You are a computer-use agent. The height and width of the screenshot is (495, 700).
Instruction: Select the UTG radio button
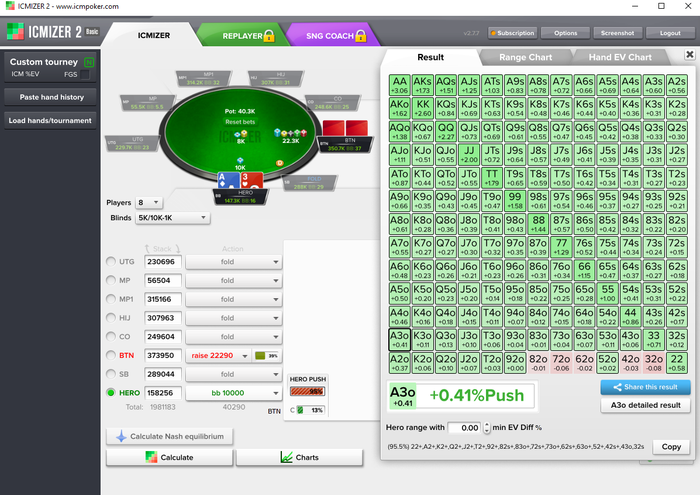tap(111, 262)
